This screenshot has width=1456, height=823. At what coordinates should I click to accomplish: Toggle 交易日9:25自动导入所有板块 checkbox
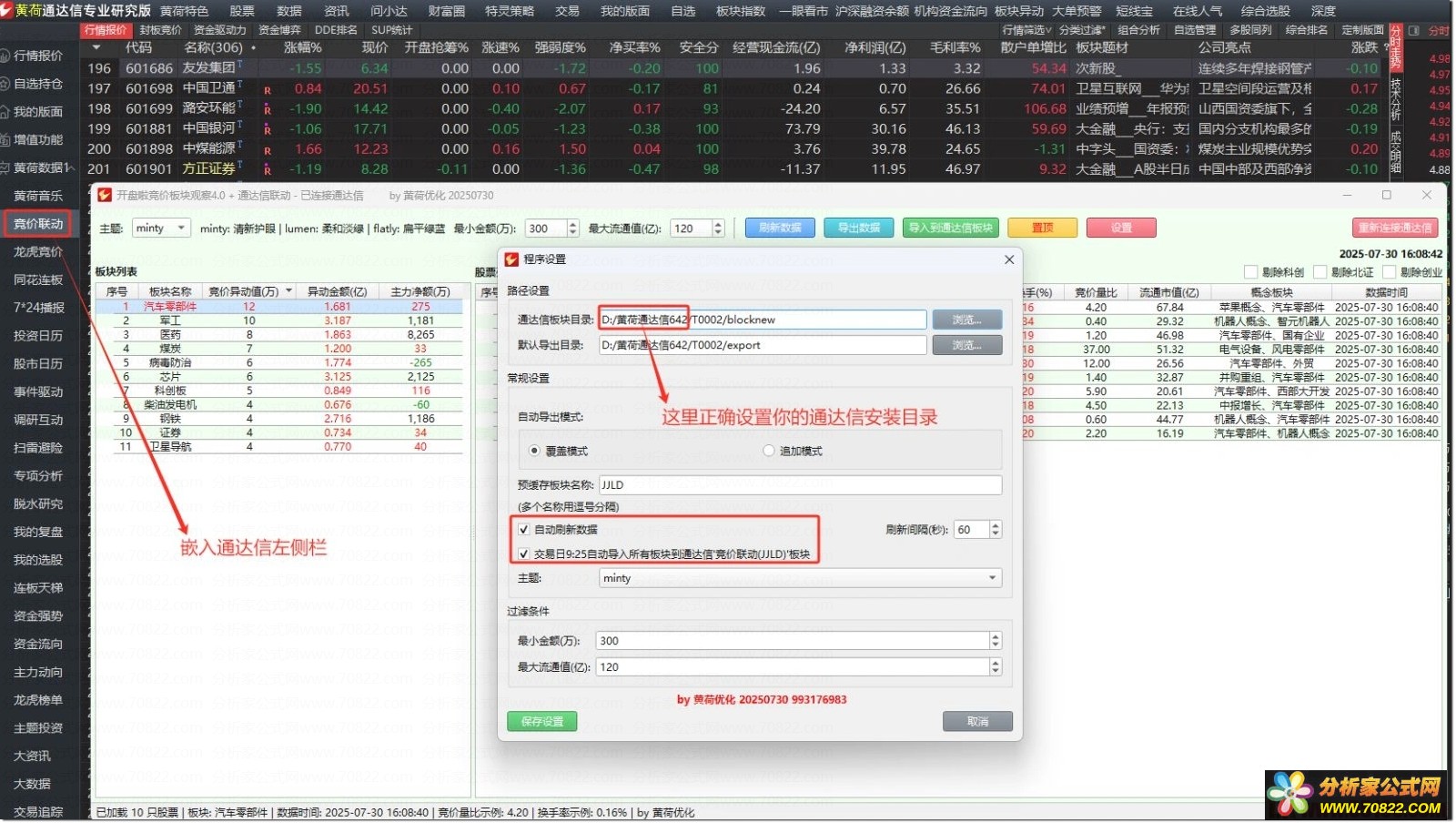point(523,554)
